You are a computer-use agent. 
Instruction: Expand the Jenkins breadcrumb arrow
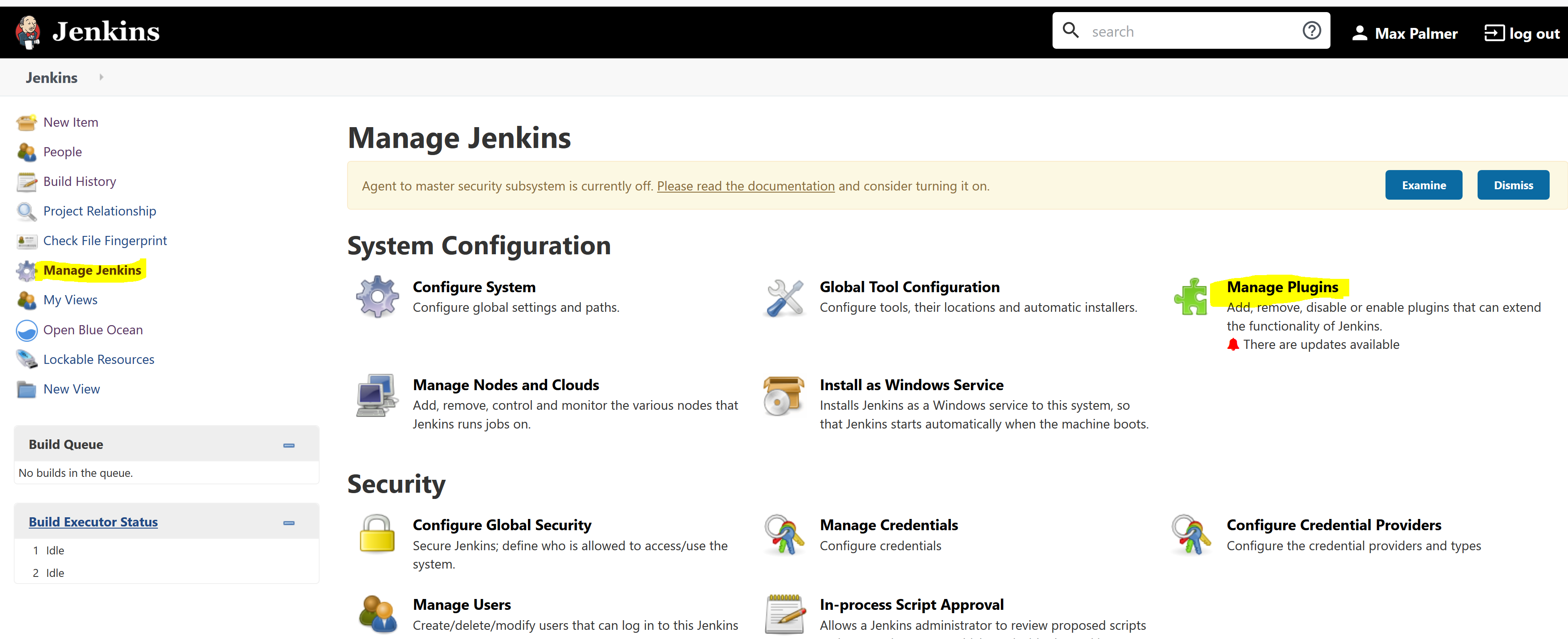101,78
